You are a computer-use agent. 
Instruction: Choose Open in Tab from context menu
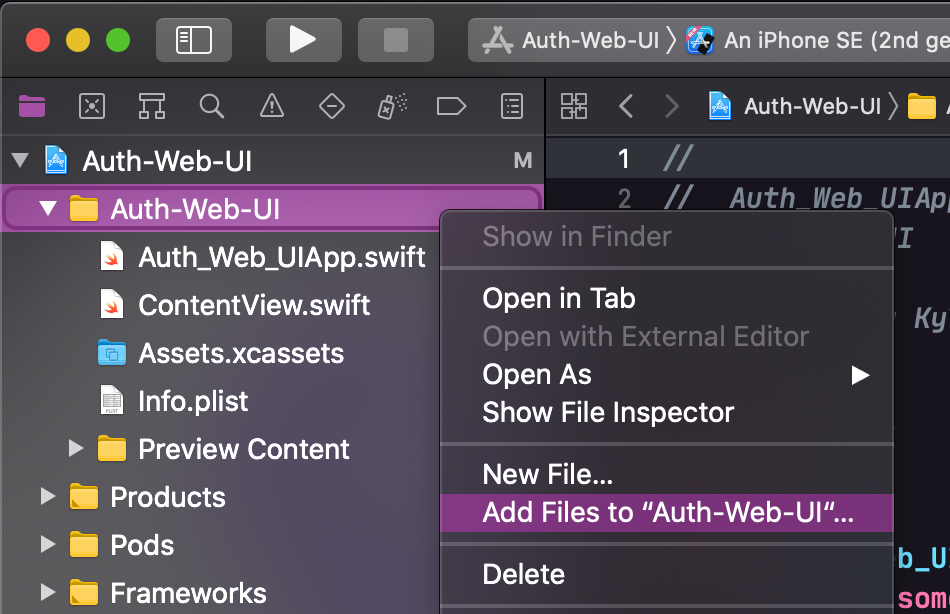click(666, 299)
